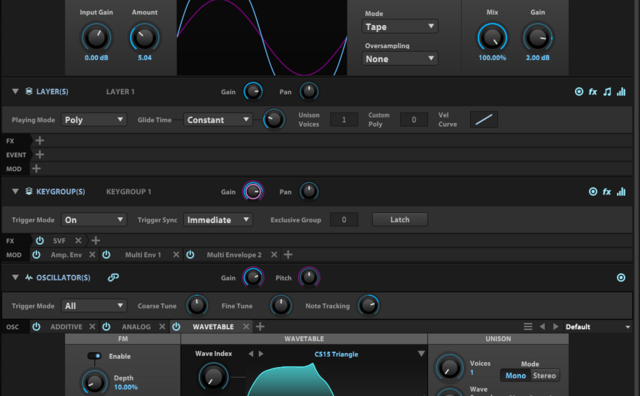Screen dimensions: 640x396
Task: Remove the SVF effect
Action: pyautogui.click(x=78, y=240)
